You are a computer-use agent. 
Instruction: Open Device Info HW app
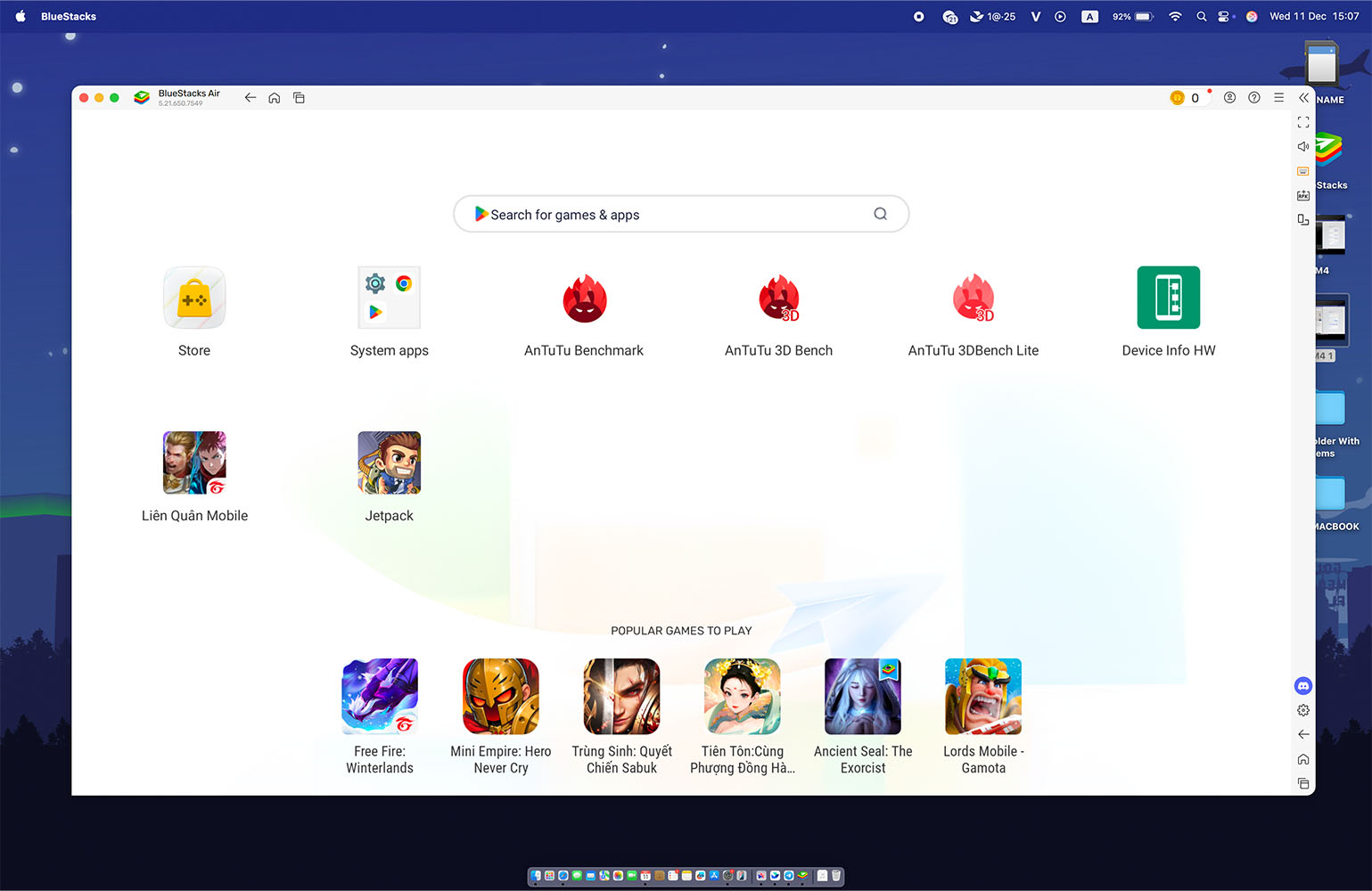pyautogui.click(x=1169, y=298)
